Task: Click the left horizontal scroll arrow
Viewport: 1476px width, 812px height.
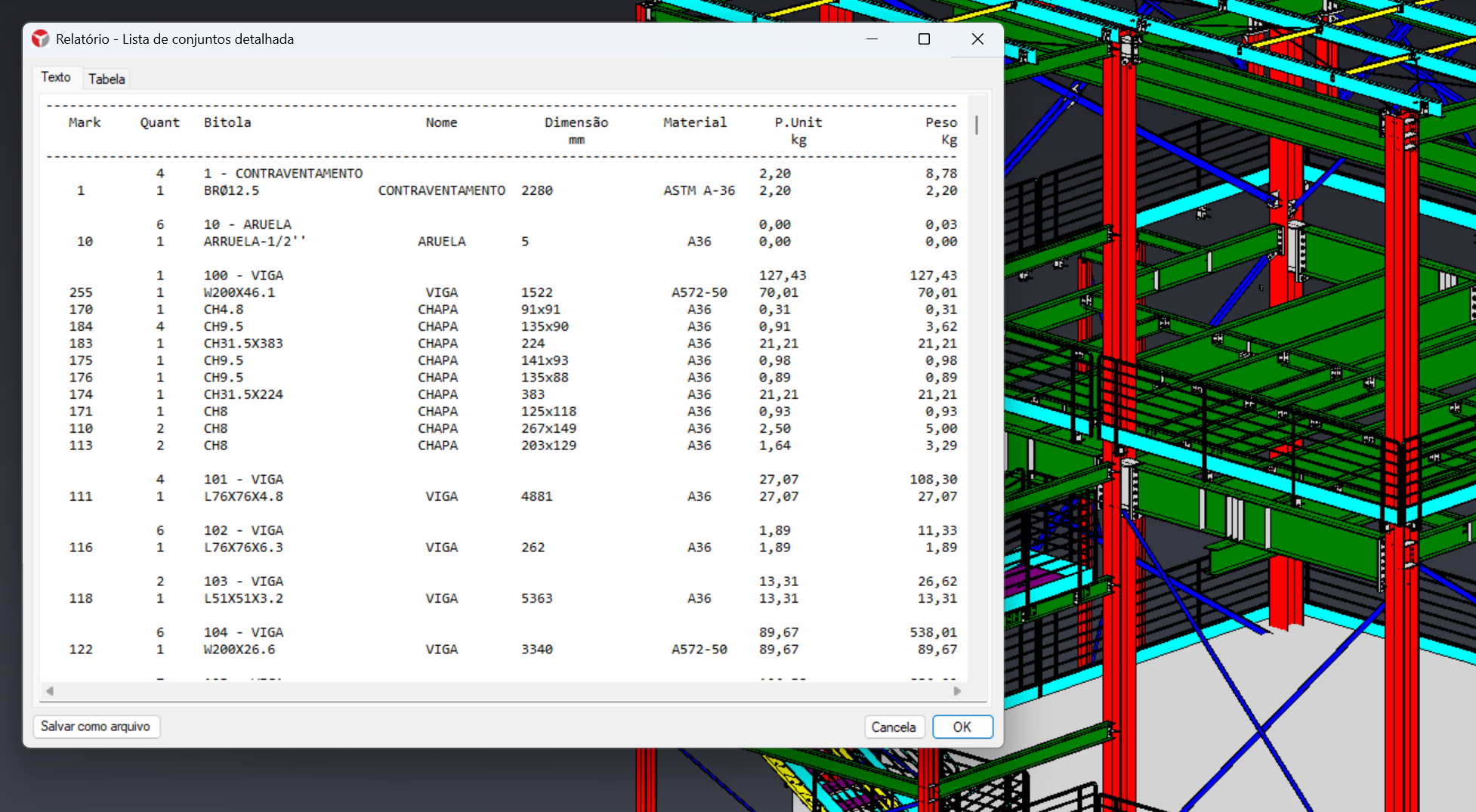Action: click(50, 690)
